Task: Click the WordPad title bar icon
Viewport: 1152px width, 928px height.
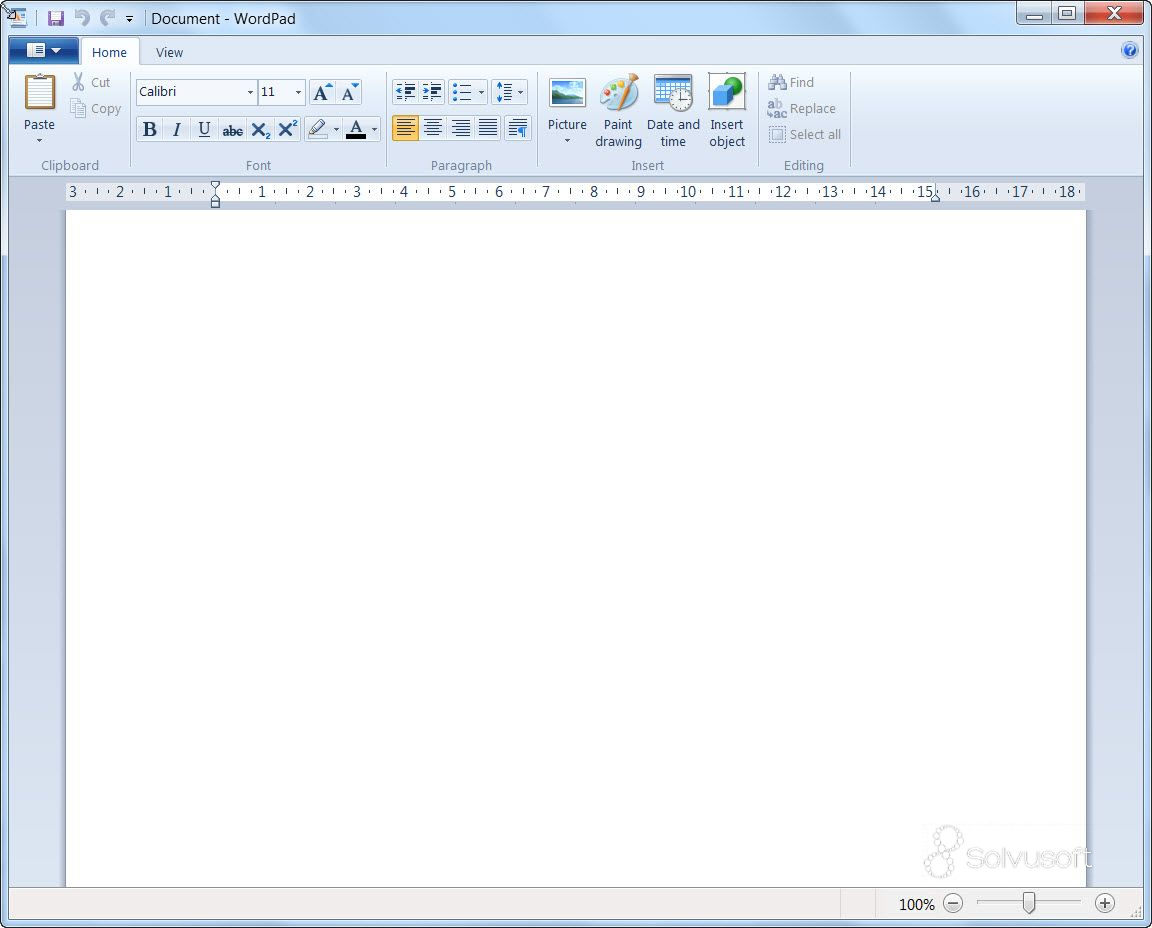Action: click(16, 18)
